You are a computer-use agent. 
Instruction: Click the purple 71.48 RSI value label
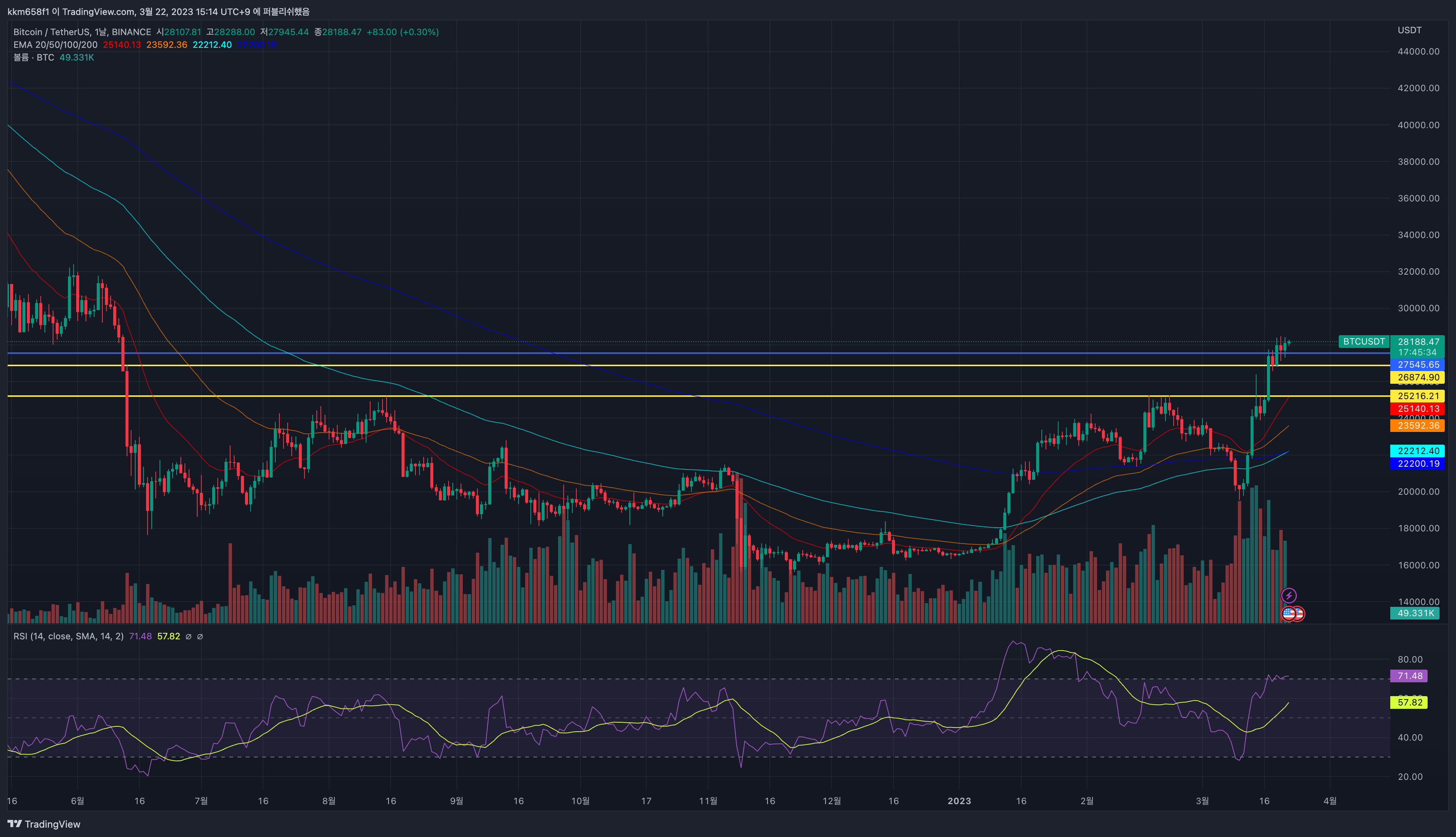(1409, 676)
